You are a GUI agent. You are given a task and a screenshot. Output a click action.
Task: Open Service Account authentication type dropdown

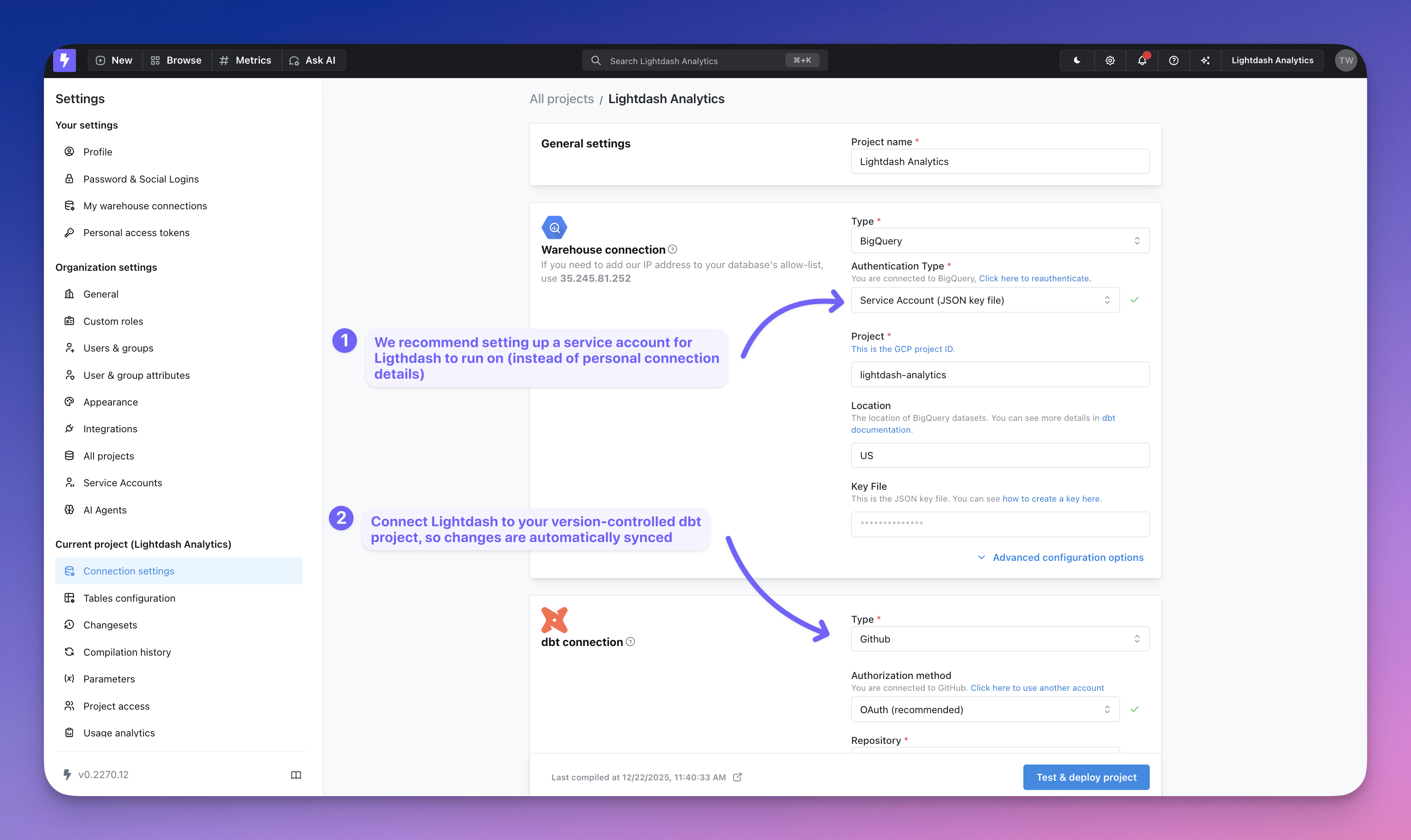[x=985, y=300]
